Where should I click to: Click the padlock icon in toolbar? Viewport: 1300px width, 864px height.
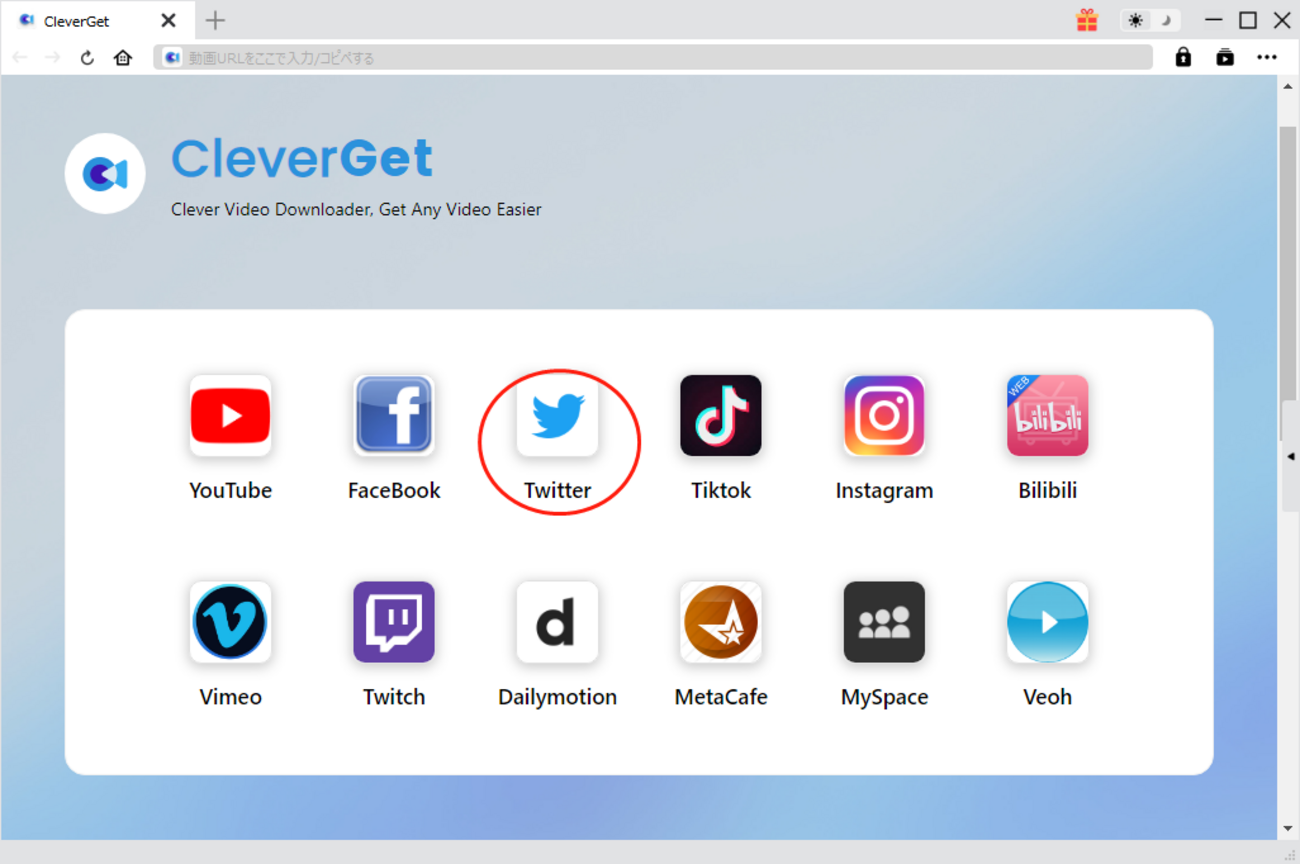[1183, 57]
